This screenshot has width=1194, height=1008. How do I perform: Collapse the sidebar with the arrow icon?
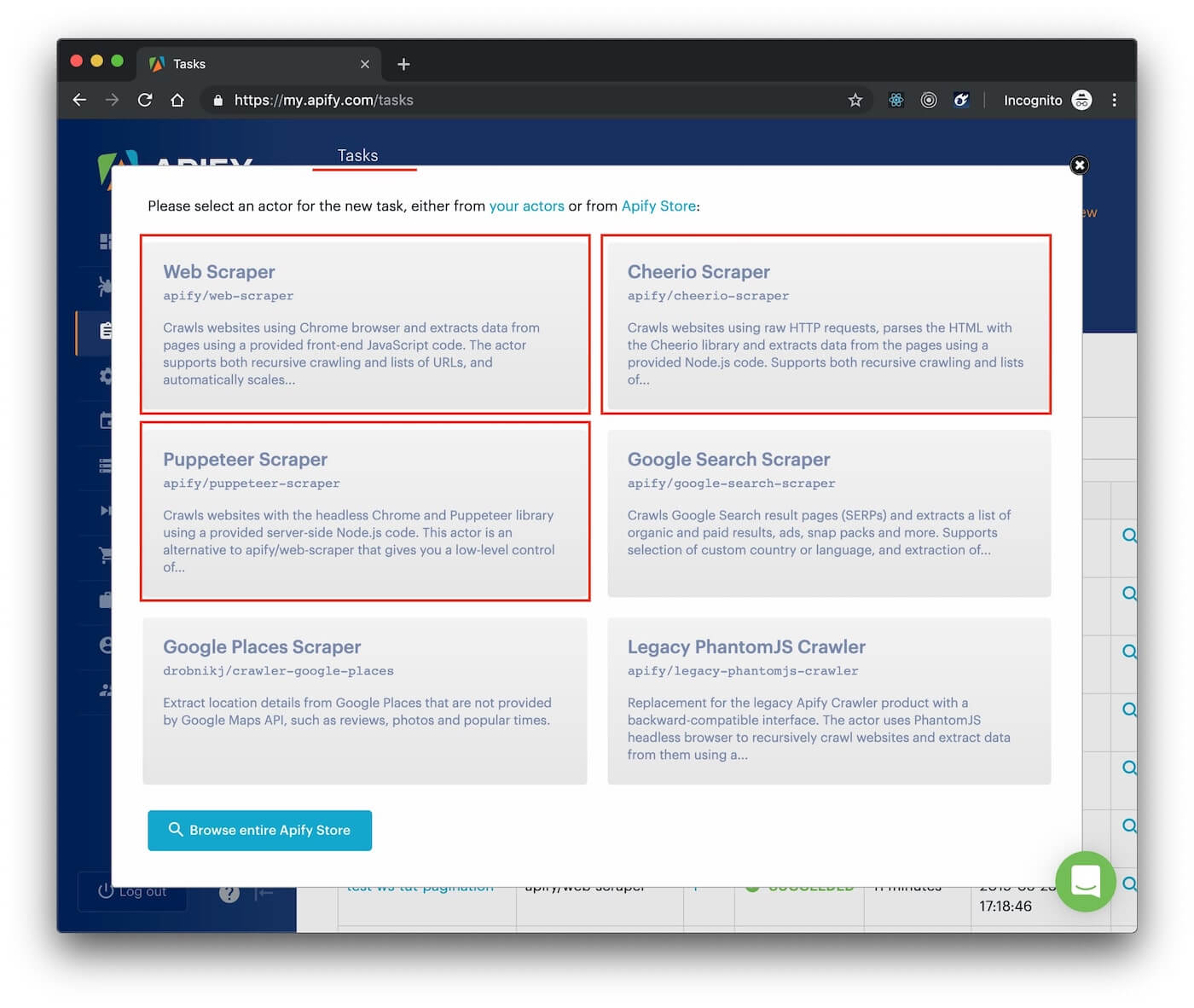pos(265,893)
